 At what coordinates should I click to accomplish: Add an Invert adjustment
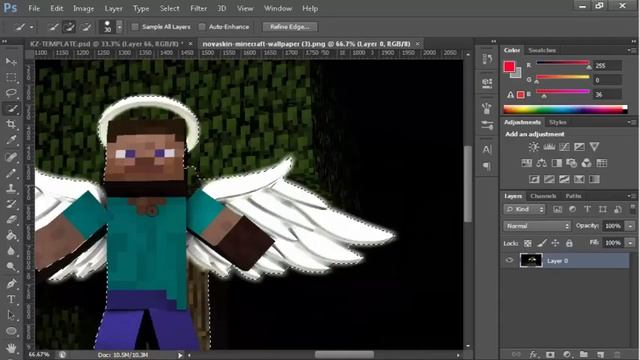pyautogui.click(x=534, y=179)
